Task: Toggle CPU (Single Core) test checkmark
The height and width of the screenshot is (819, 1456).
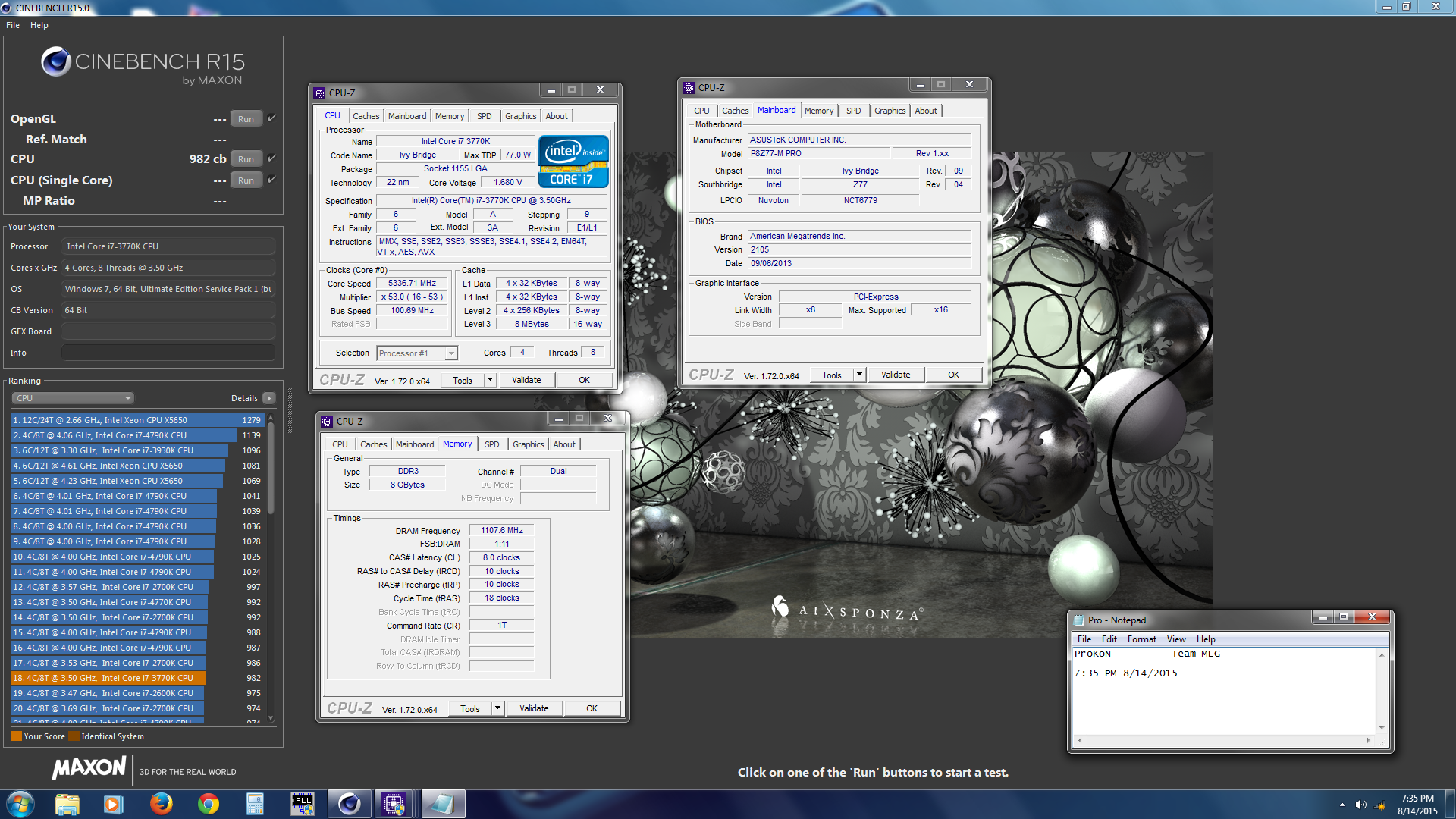Action: (271, 179)
